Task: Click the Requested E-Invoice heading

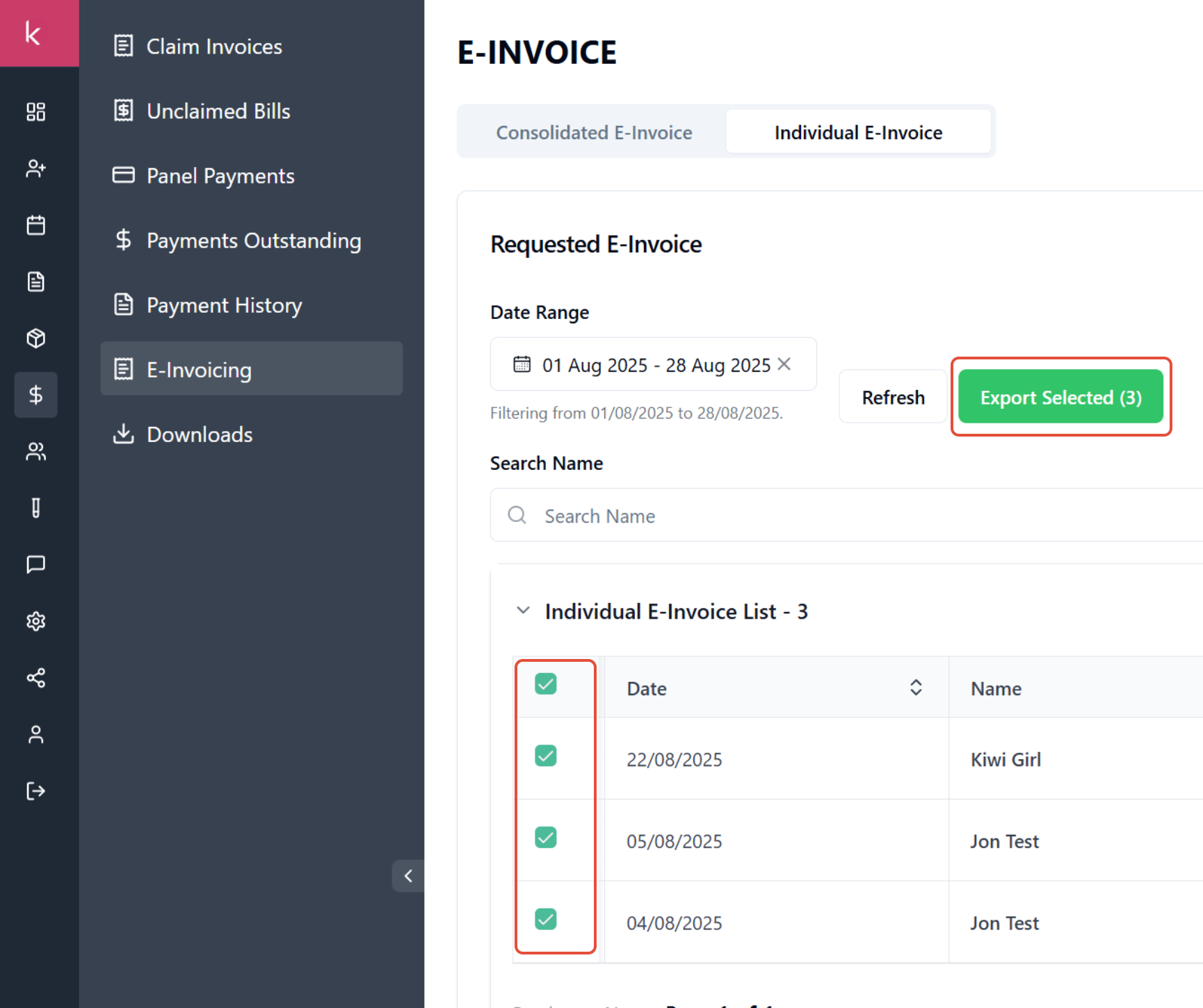Action: click(x=596, y=244)
